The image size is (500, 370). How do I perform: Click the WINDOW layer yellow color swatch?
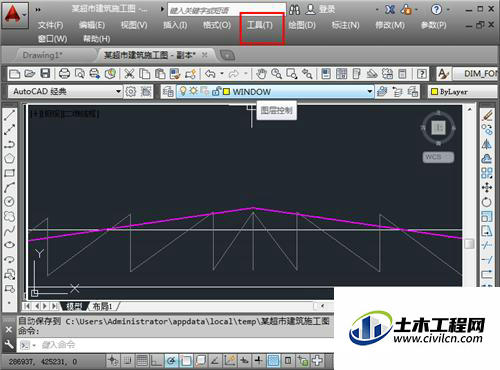(x=226, y=91)
